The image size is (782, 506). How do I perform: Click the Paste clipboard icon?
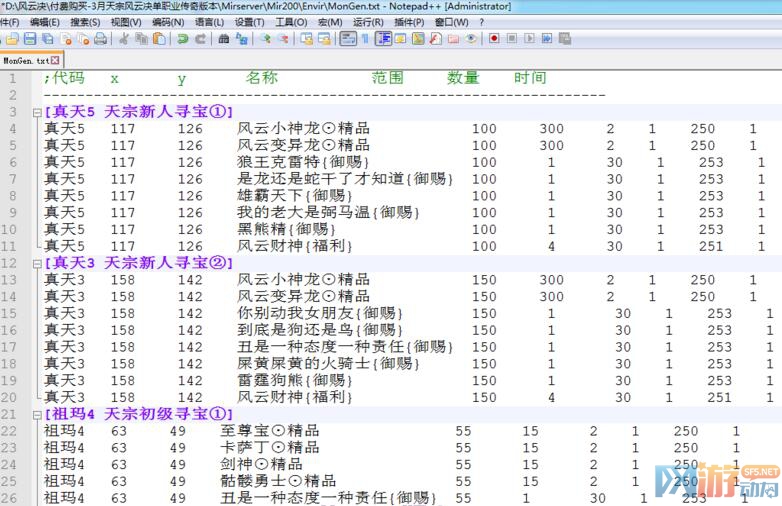[x=158, y=39]
